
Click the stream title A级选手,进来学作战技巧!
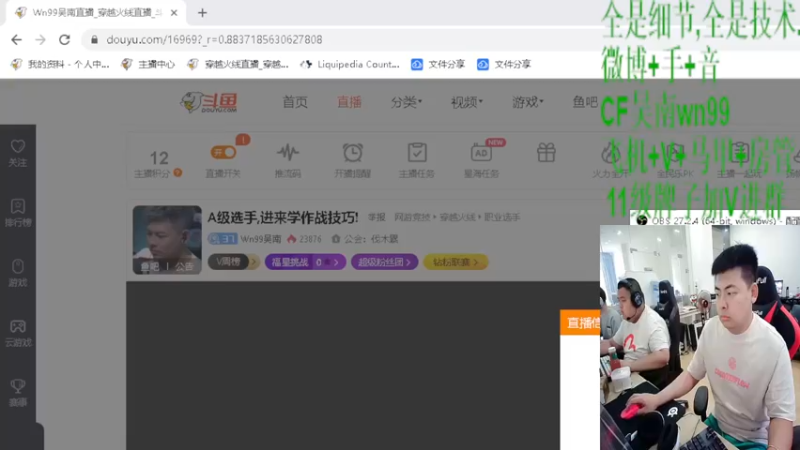click(283, 218)
